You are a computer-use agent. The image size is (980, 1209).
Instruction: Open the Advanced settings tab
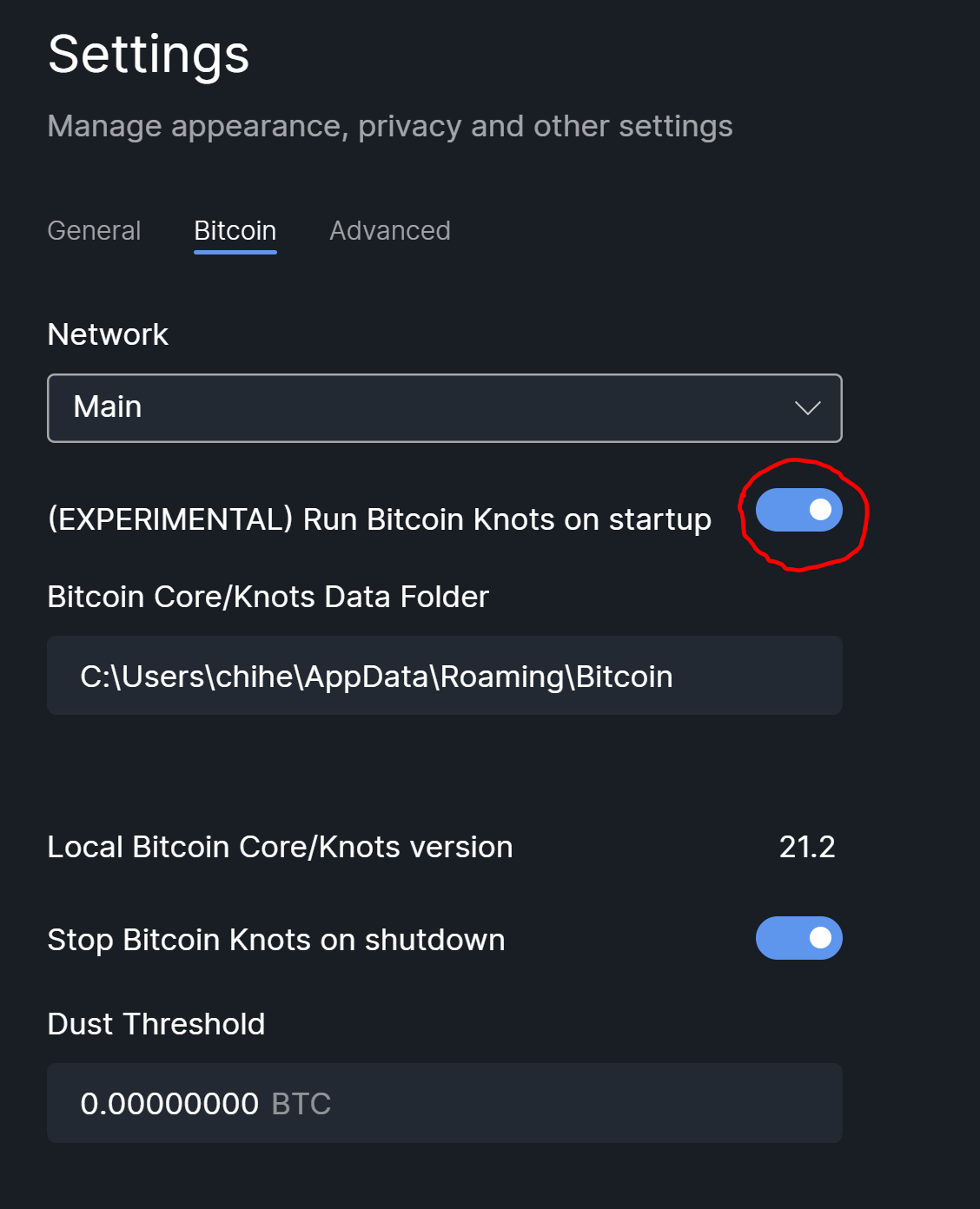tap(389, 231)
